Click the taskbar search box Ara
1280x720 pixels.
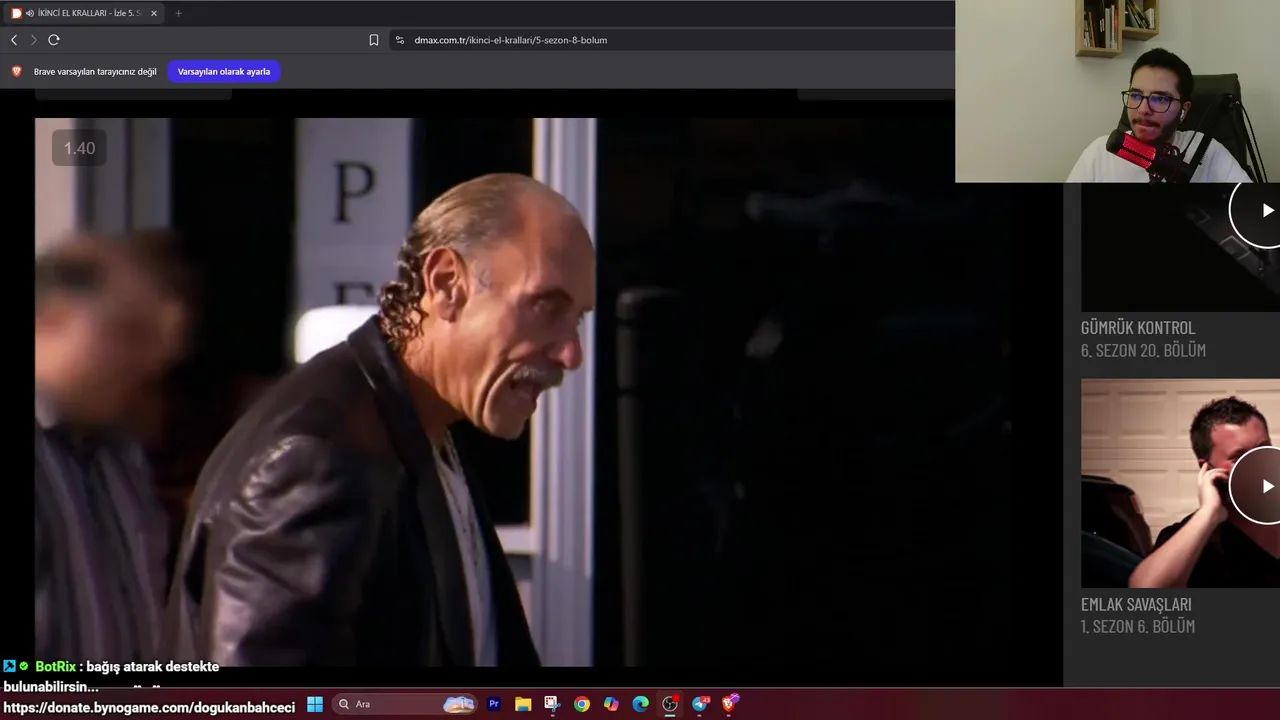pos(404,704)
